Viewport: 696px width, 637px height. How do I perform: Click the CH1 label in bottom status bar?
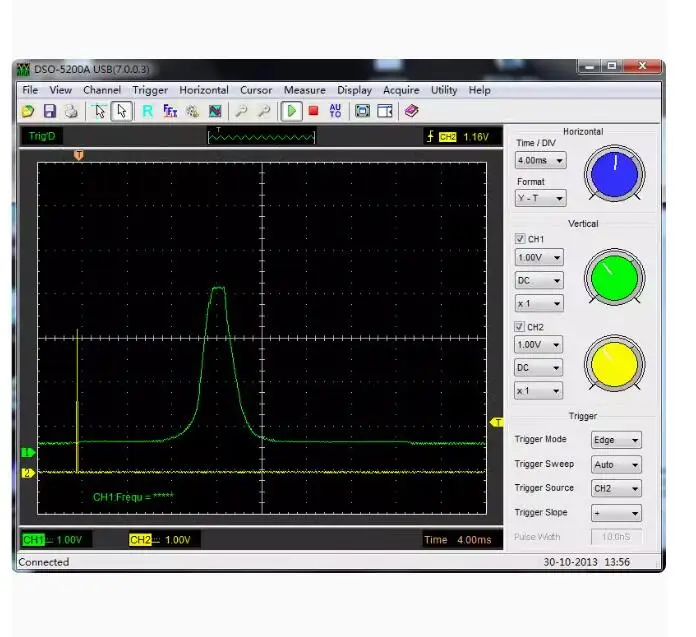(34, 540)
